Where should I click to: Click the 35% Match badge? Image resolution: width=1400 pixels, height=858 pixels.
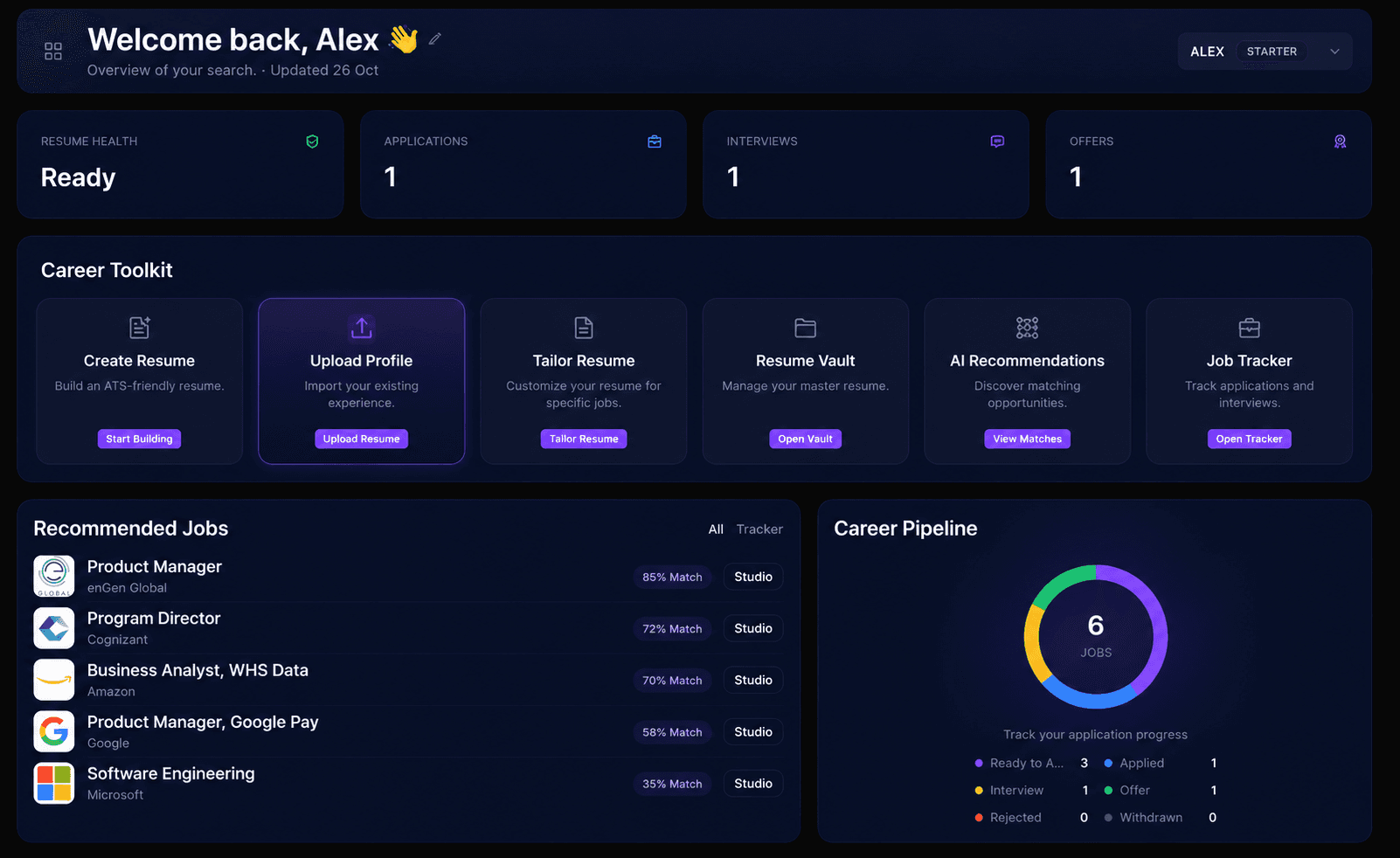[x=672, y=784]
